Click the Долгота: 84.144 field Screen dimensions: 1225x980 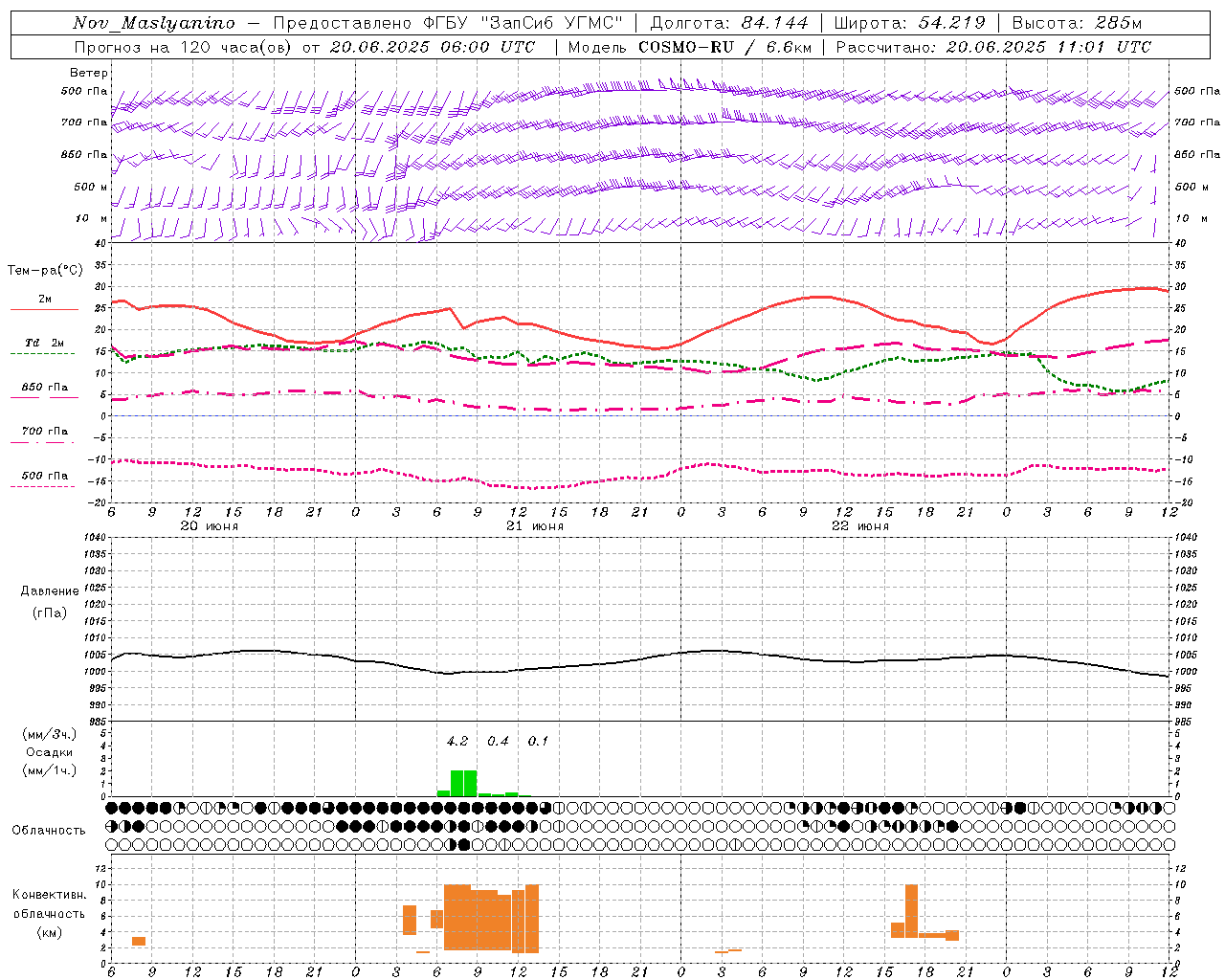[729, 23]
